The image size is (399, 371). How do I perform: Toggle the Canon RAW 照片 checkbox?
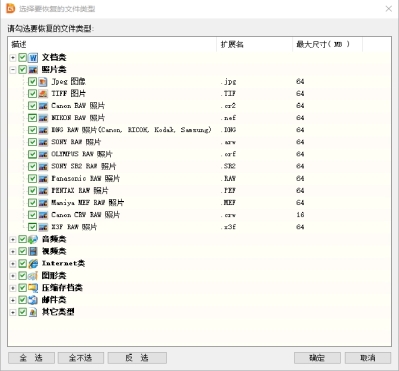coord(32,106)
